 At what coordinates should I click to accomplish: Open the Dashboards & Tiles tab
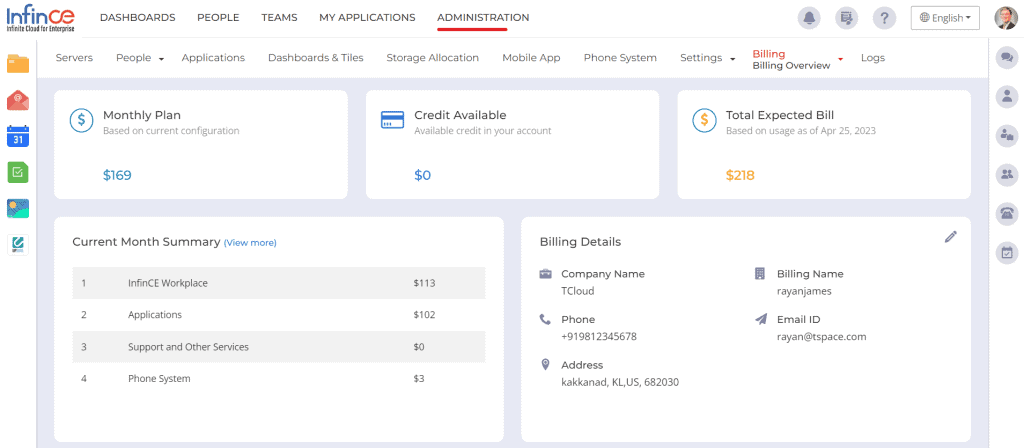[315, 57]
